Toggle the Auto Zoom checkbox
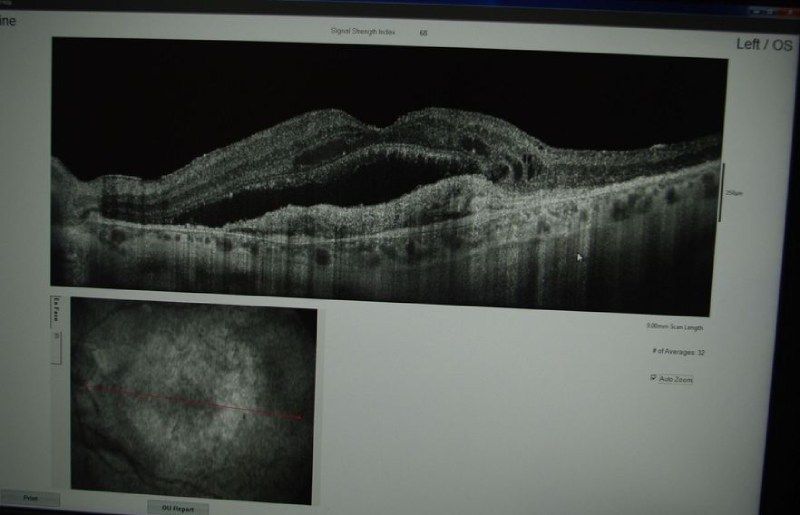This screenshot has width=800, height=515. (x=653, y=379)
